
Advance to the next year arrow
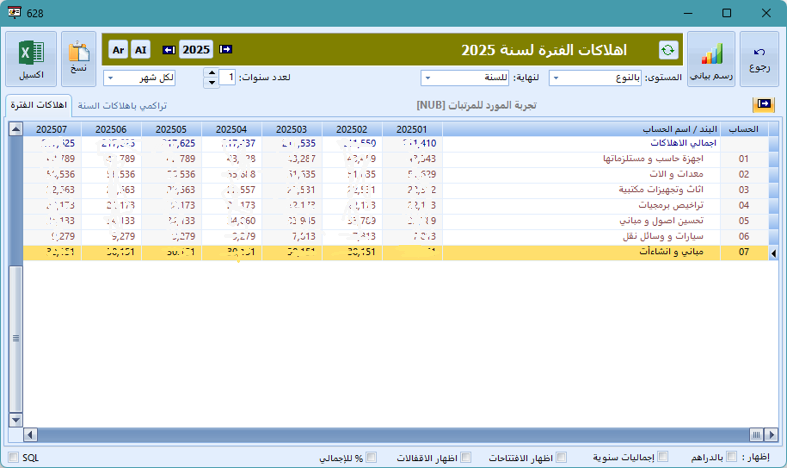click(x=225, y=49)
